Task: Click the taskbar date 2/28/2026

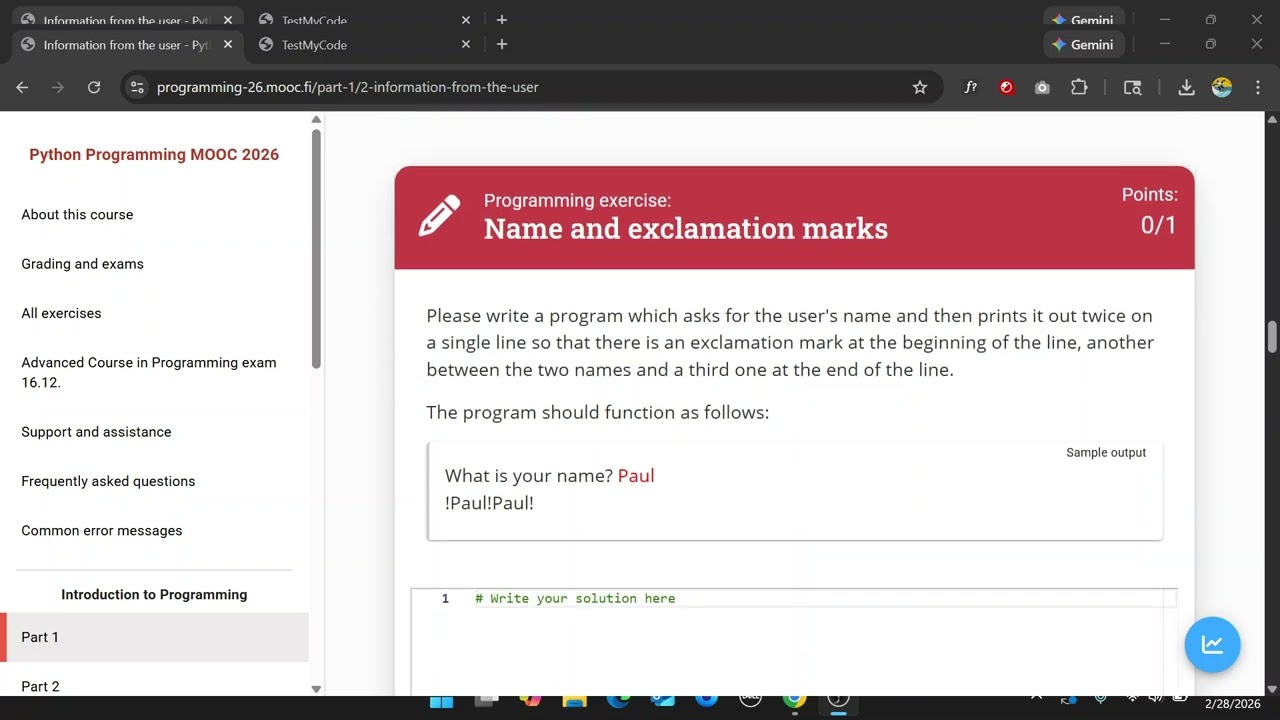Action: 1233,704
